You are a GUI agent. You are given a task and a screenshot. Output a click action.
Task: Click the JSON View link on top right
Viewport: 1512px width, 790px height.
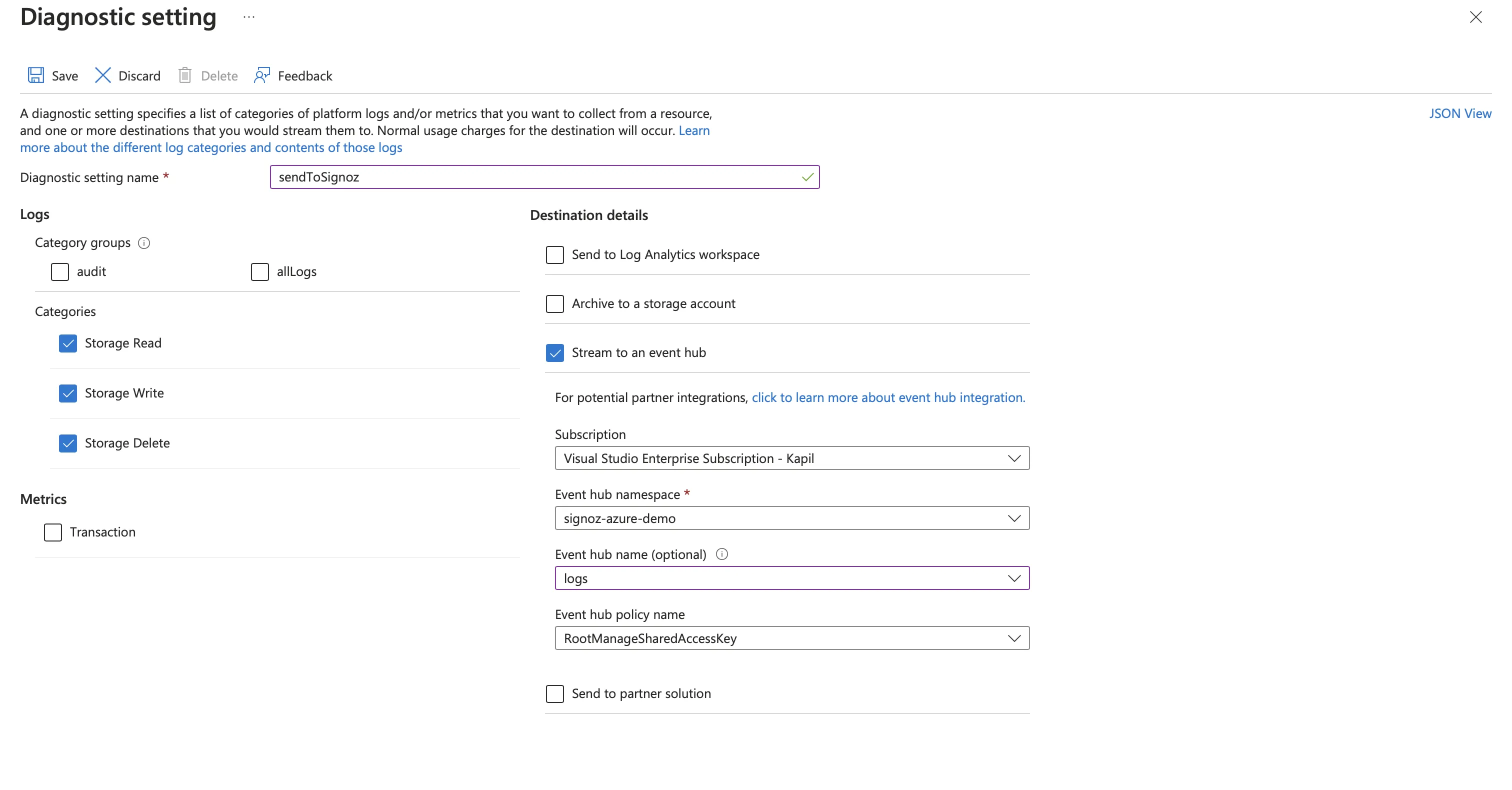pos(1461,113)
